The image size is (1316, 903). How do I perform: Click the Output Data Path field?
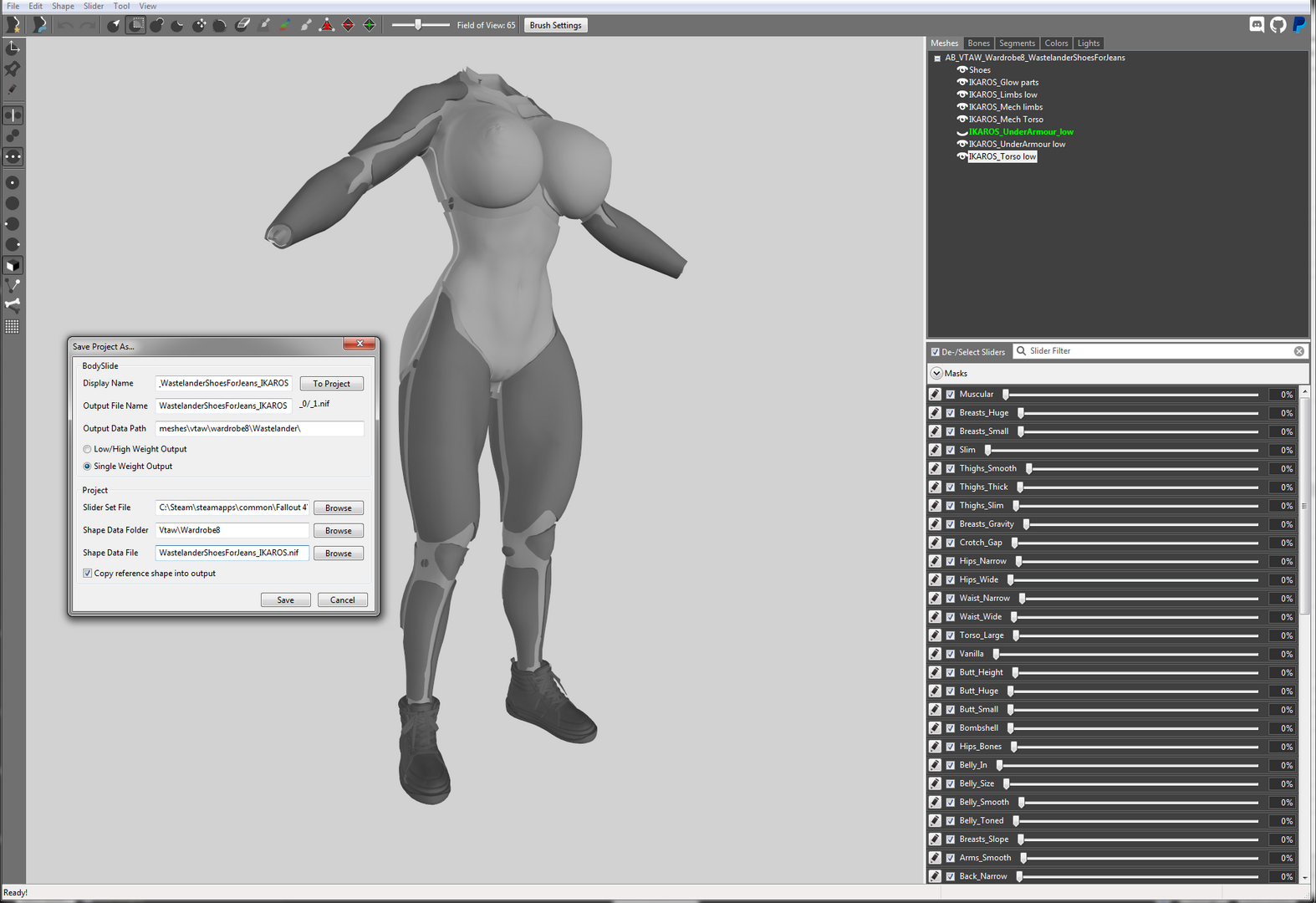click(x=259, y=429)
